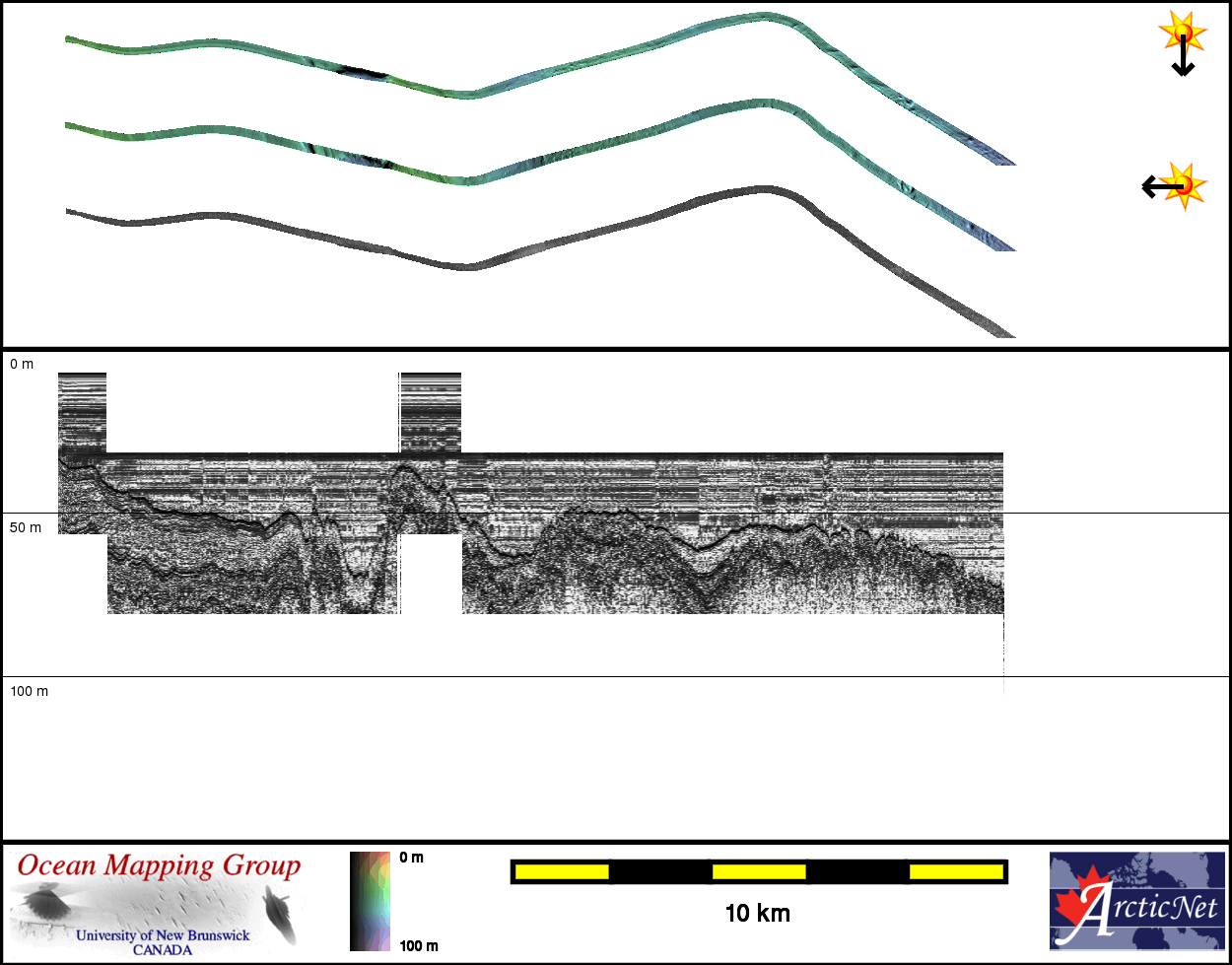Click the 50 m depth axis label
The image size is (1232, 965).
click(26, 528)
